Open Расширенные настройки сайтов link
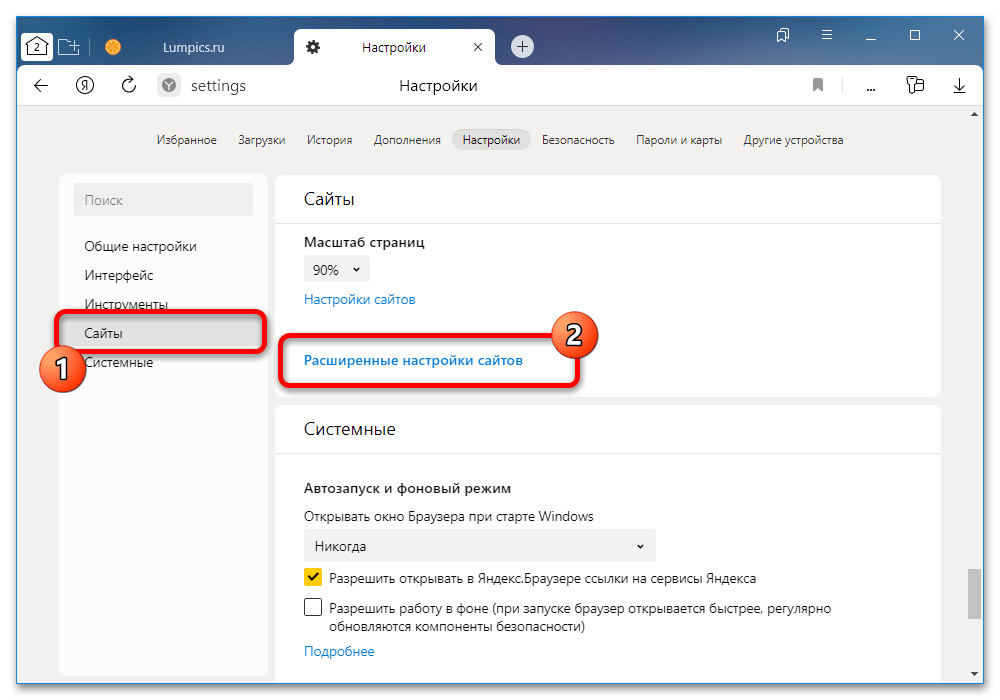The height and width of the screenshot is (700, 1000). tap(413, 360)
